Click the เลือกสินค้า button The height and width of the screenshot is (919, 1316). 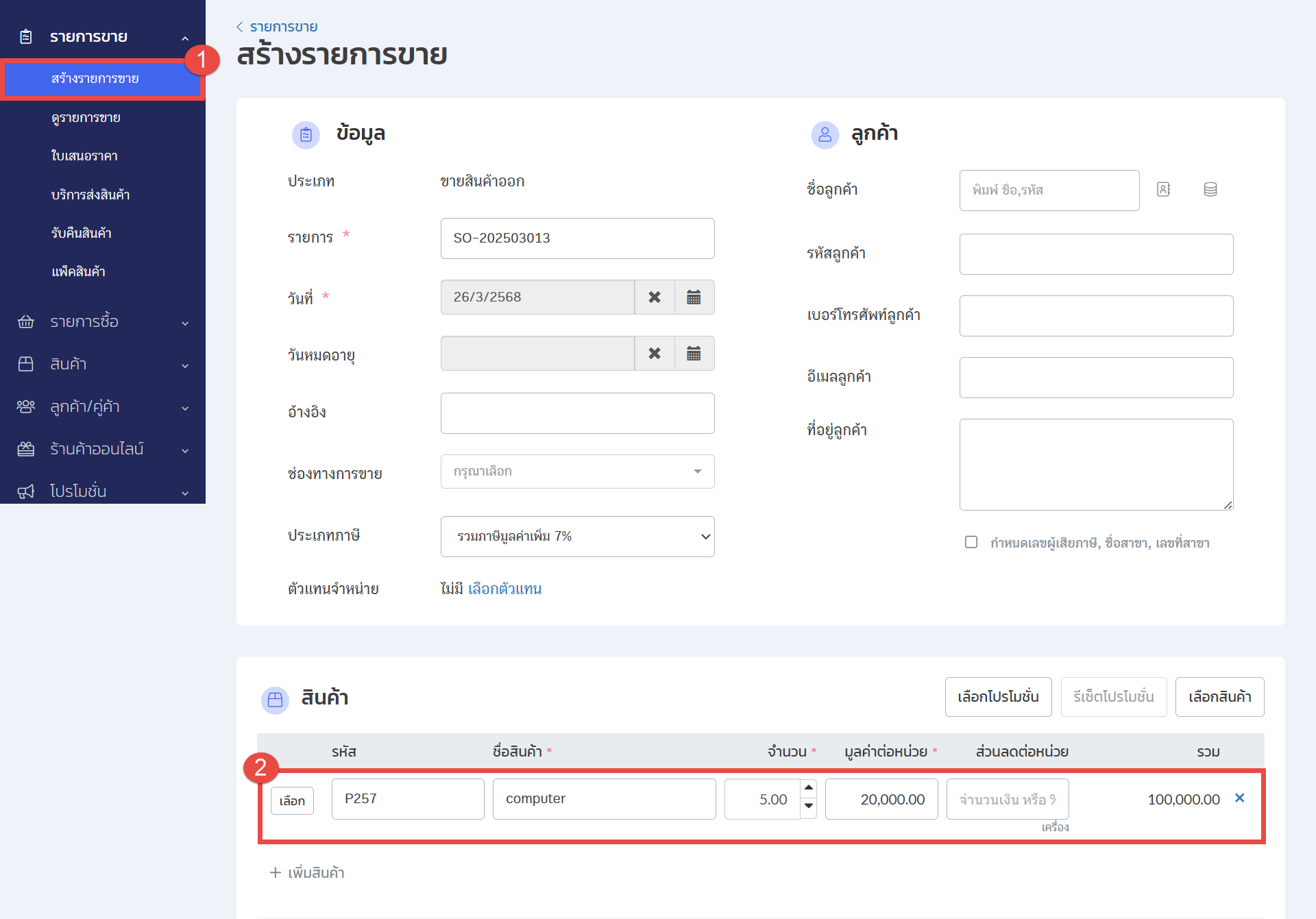tap(1219, 697)
